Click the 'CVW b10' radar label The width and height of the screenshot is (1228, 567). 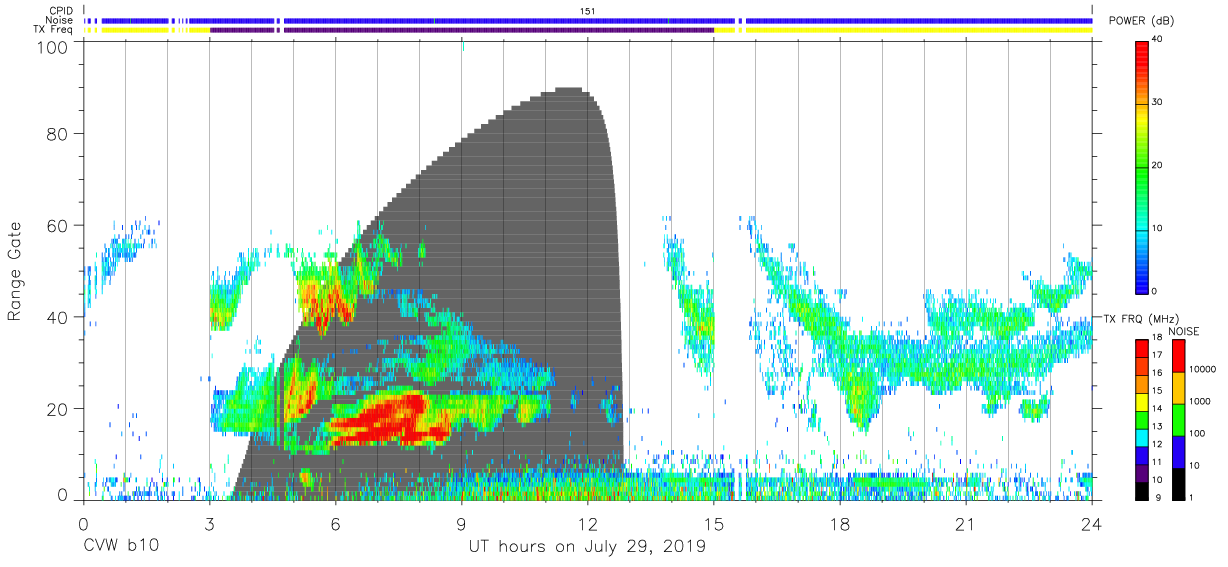coord(121,547)
